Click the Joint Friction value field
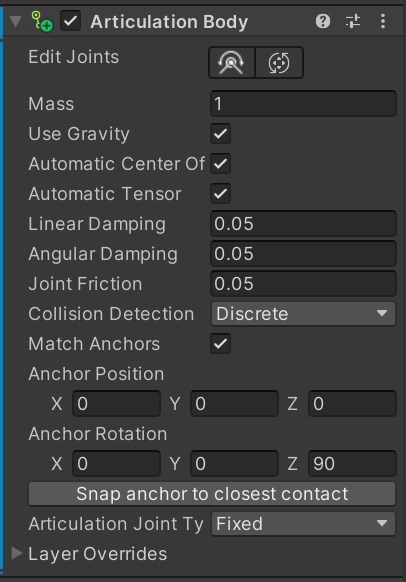This screenshot has height=582, width=406. point(303,284)
